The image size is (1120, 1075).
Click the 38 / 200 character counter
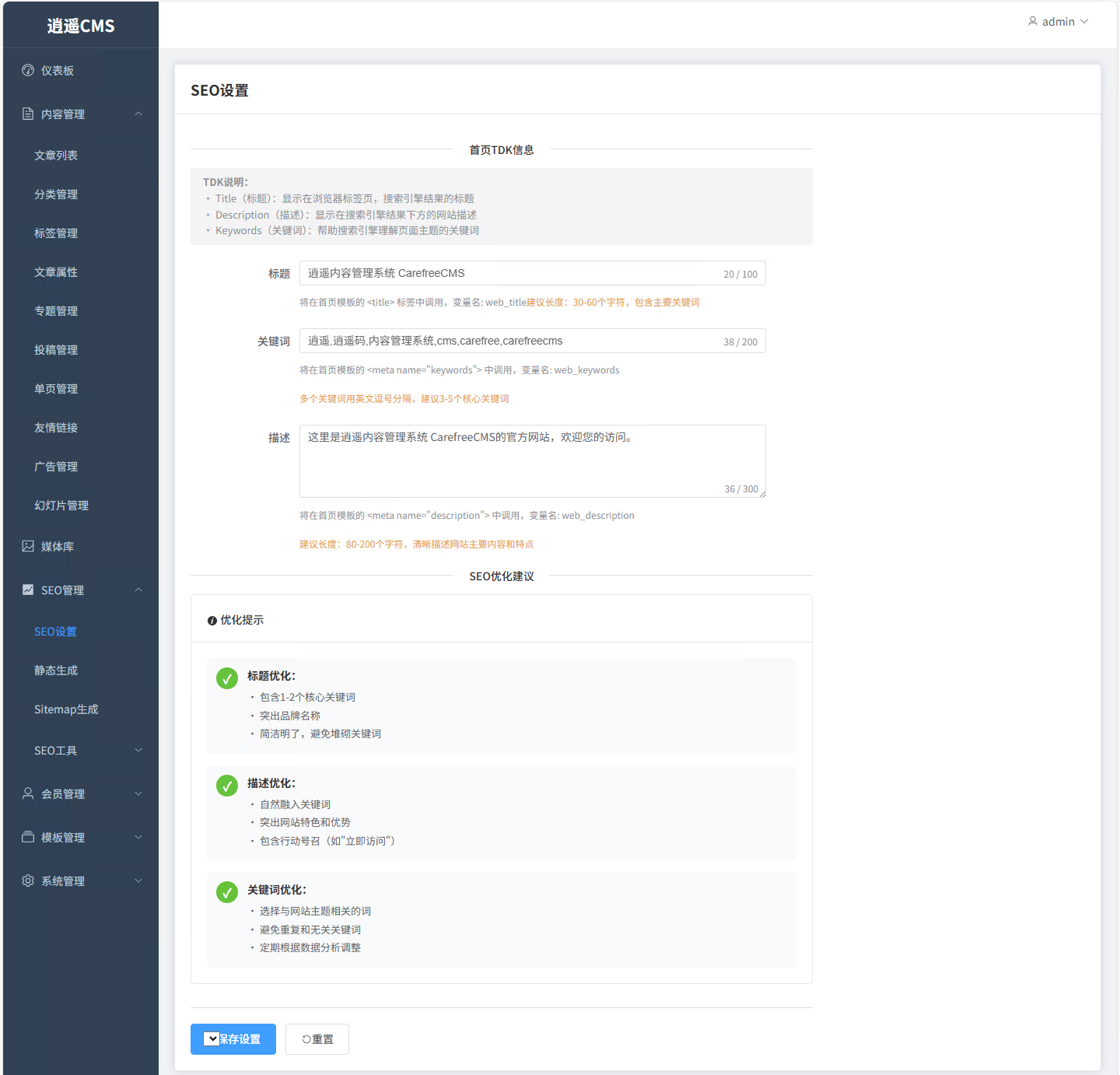pos(740,342)
